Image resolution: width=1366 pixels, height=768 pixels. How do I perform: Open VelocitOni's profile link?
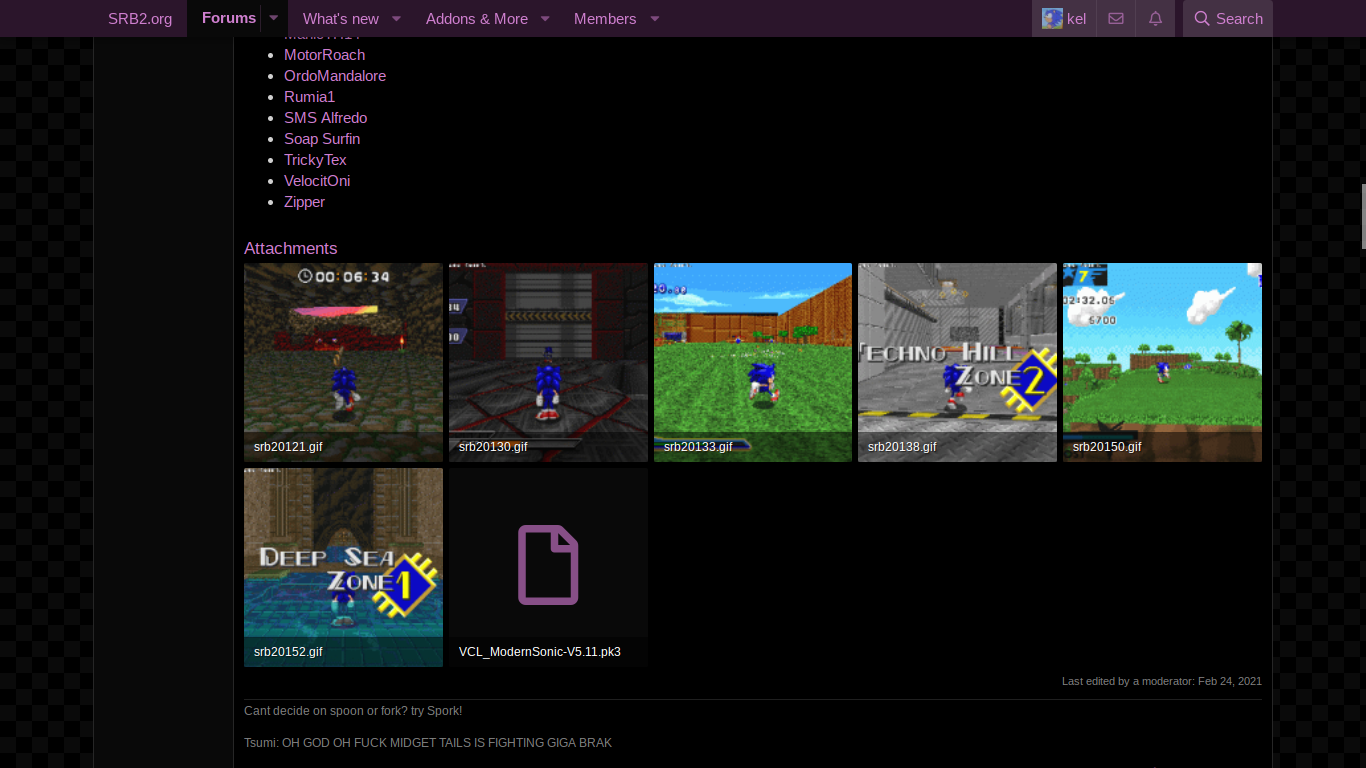coord(317,181)
